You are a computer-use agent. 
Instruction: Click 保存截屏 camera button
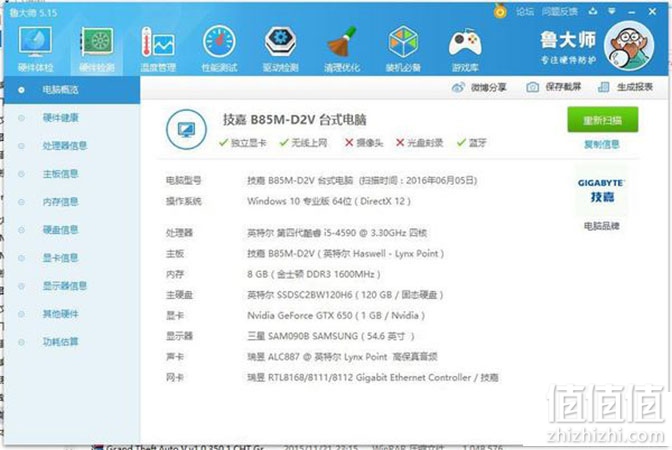tap(554, 87)
